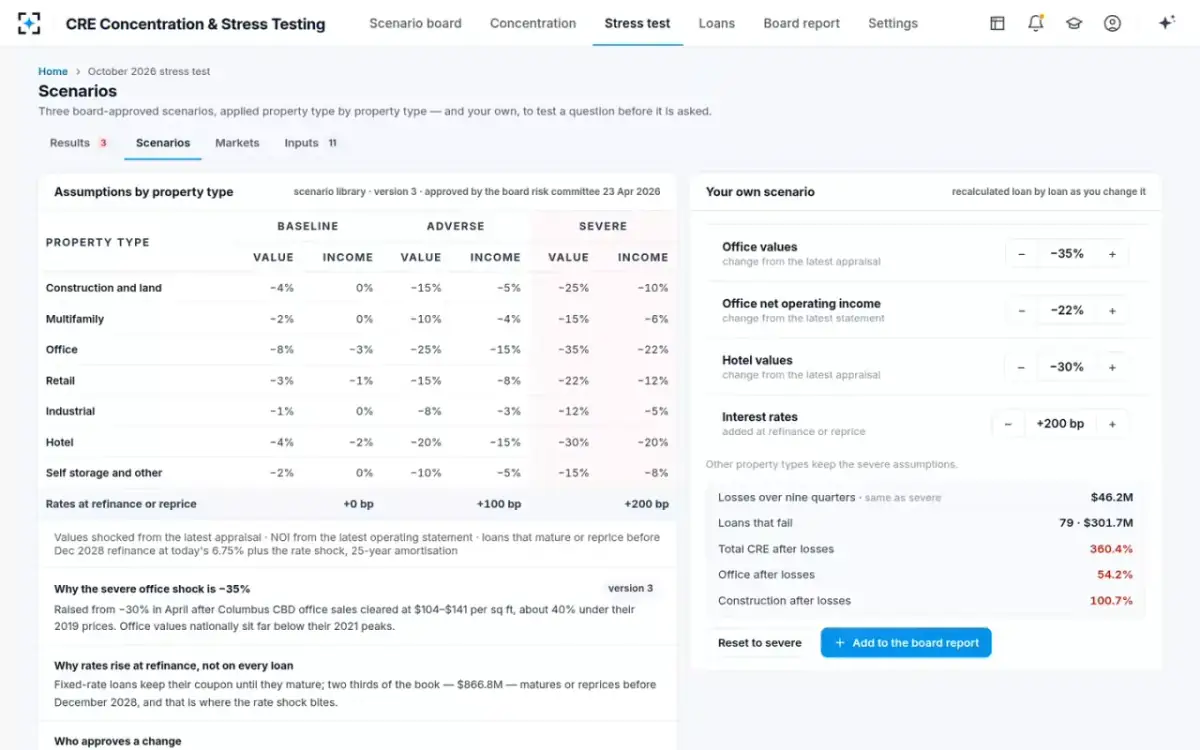Open the Loans tab
The height and width of the screenshot is (750, 1200).
717,23
